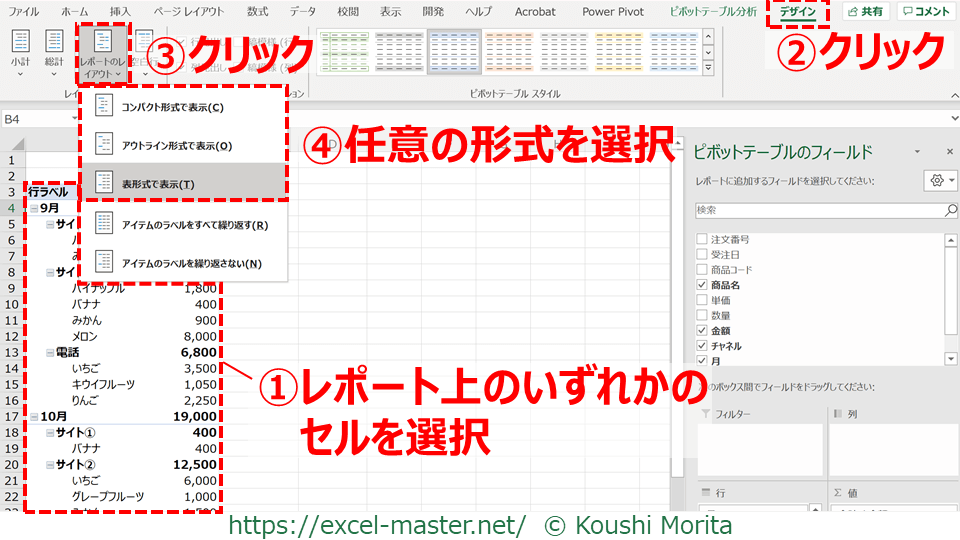Open the 挿入 ribbon tab
The width and height of the screenshot is (960, 540).
pos(120,12)
